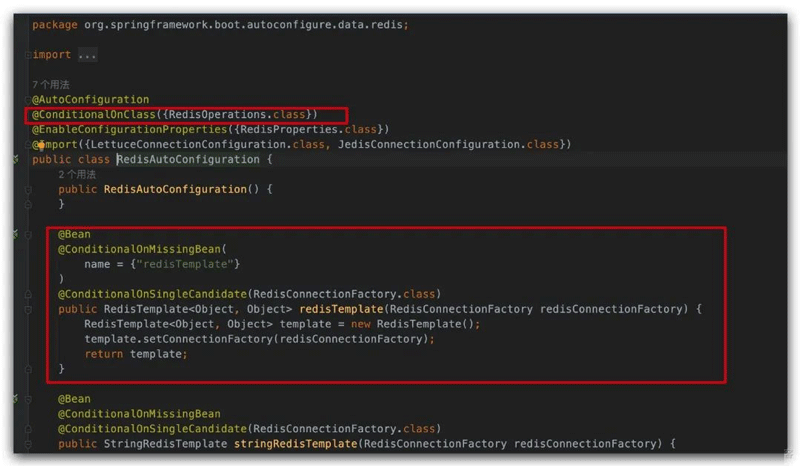Click the package declaration line at the top
The image size is (800, 466).
220,24
